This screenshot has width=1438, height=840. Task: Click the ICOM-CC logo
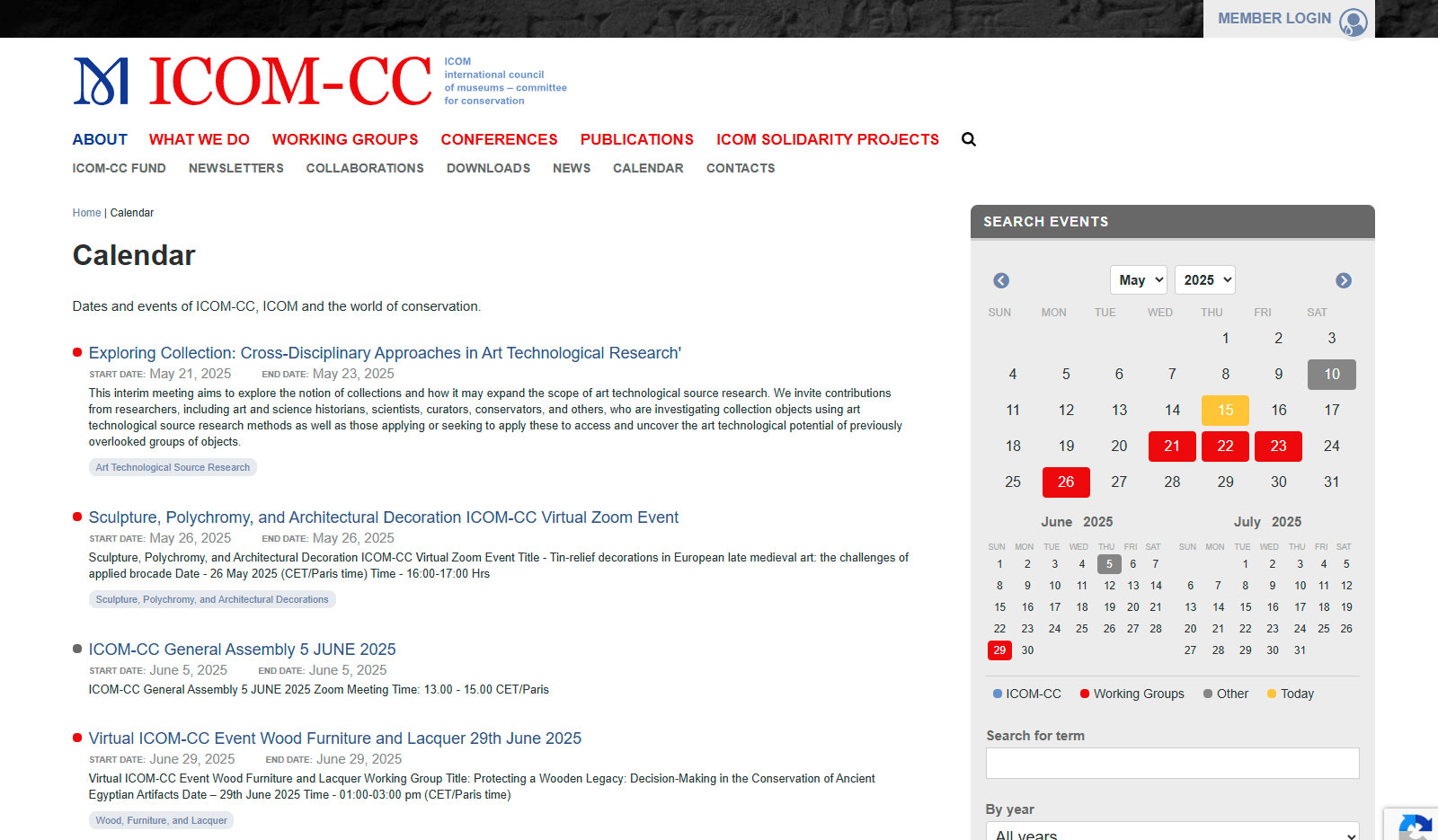pos(253,81)
